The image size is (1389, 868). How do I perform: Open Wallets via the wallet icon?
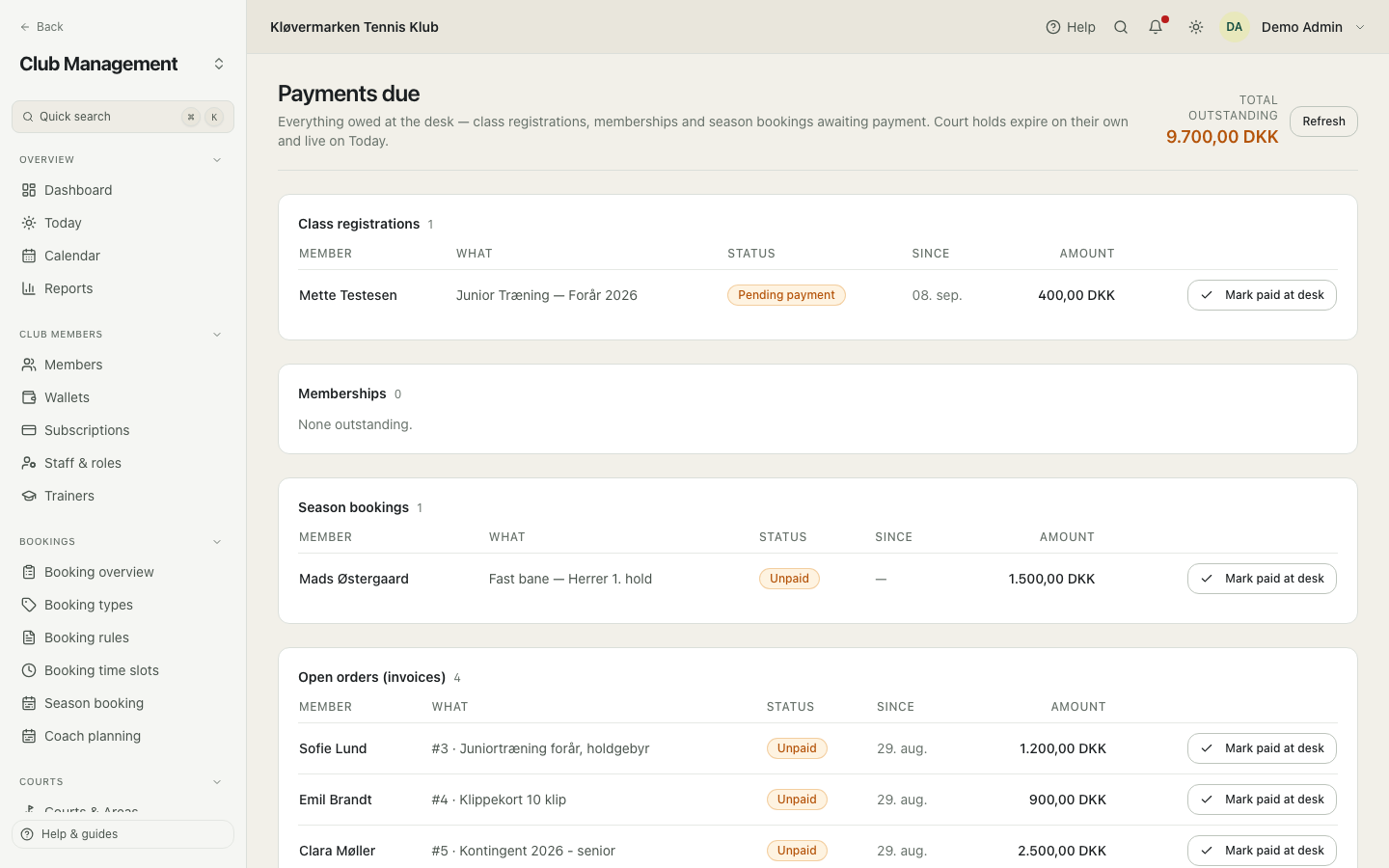point(29,397)
